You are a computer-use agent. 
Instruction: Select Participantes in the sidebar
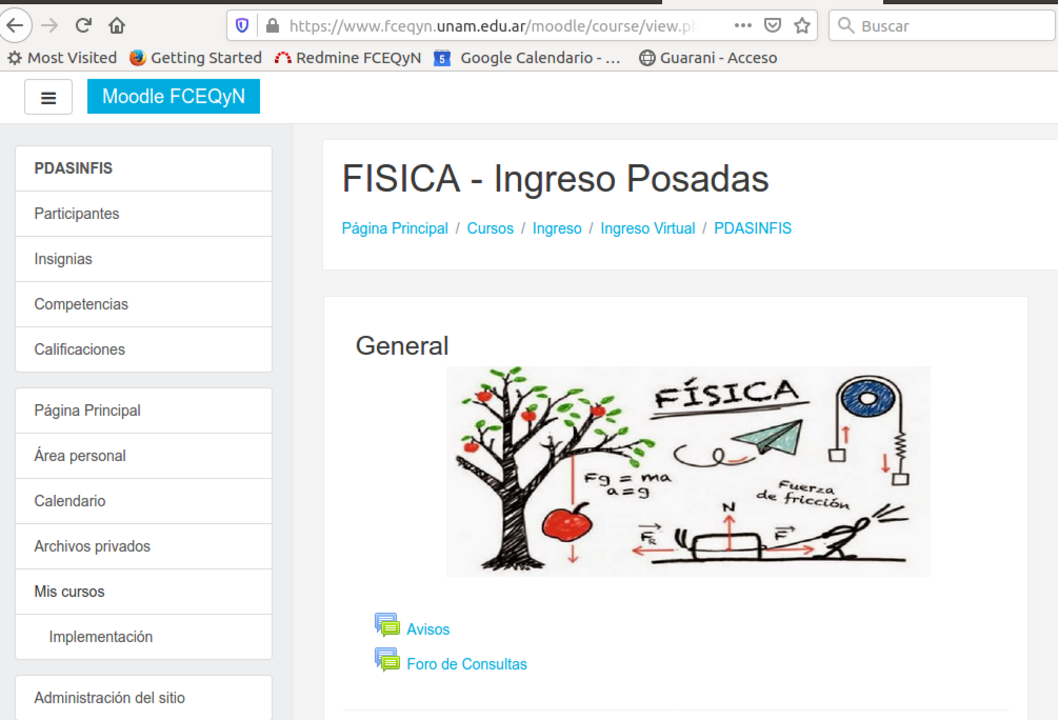point(144,214)
